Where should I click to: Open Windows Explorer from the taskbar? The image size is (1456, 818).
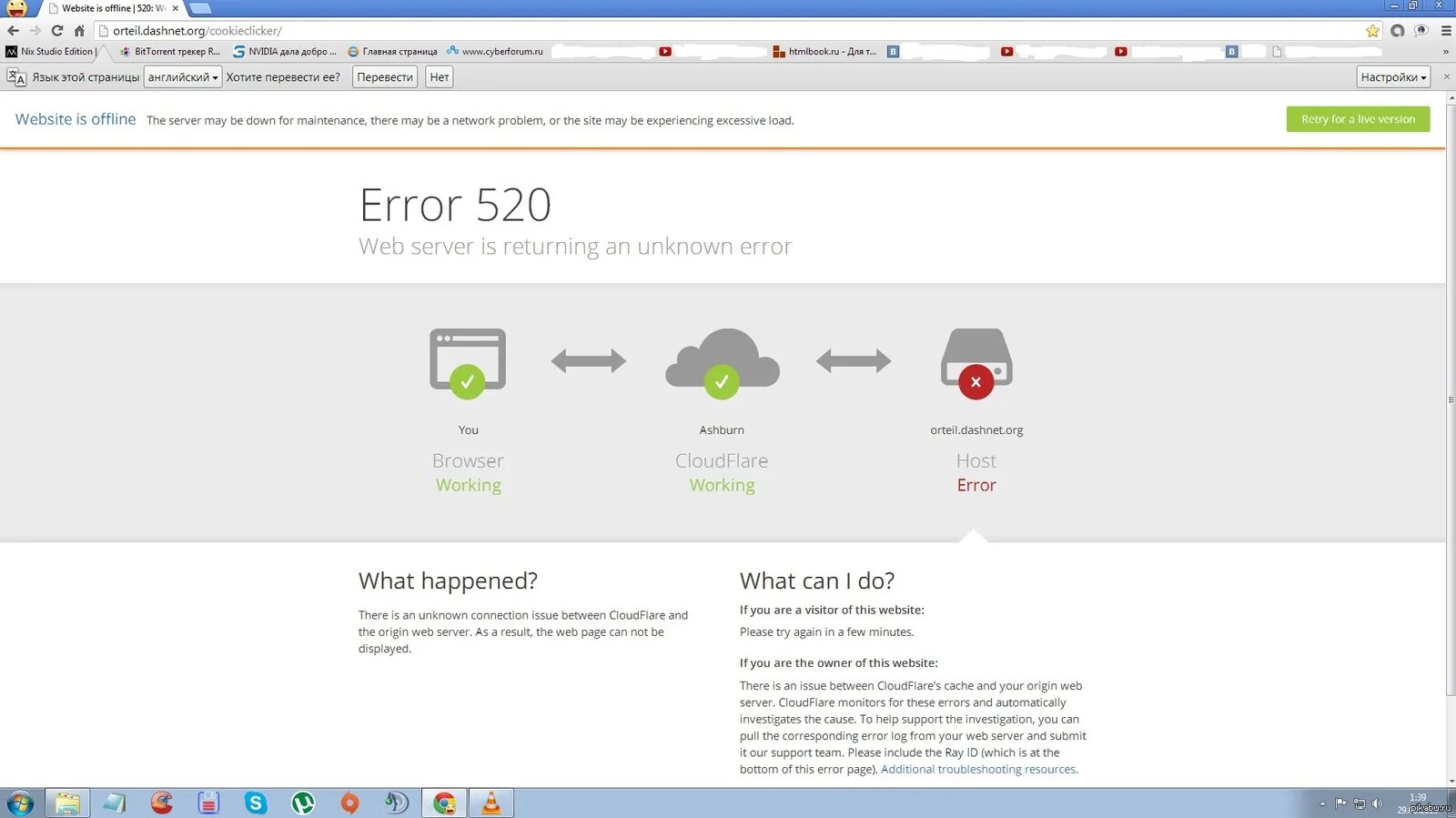pos(66,803)
